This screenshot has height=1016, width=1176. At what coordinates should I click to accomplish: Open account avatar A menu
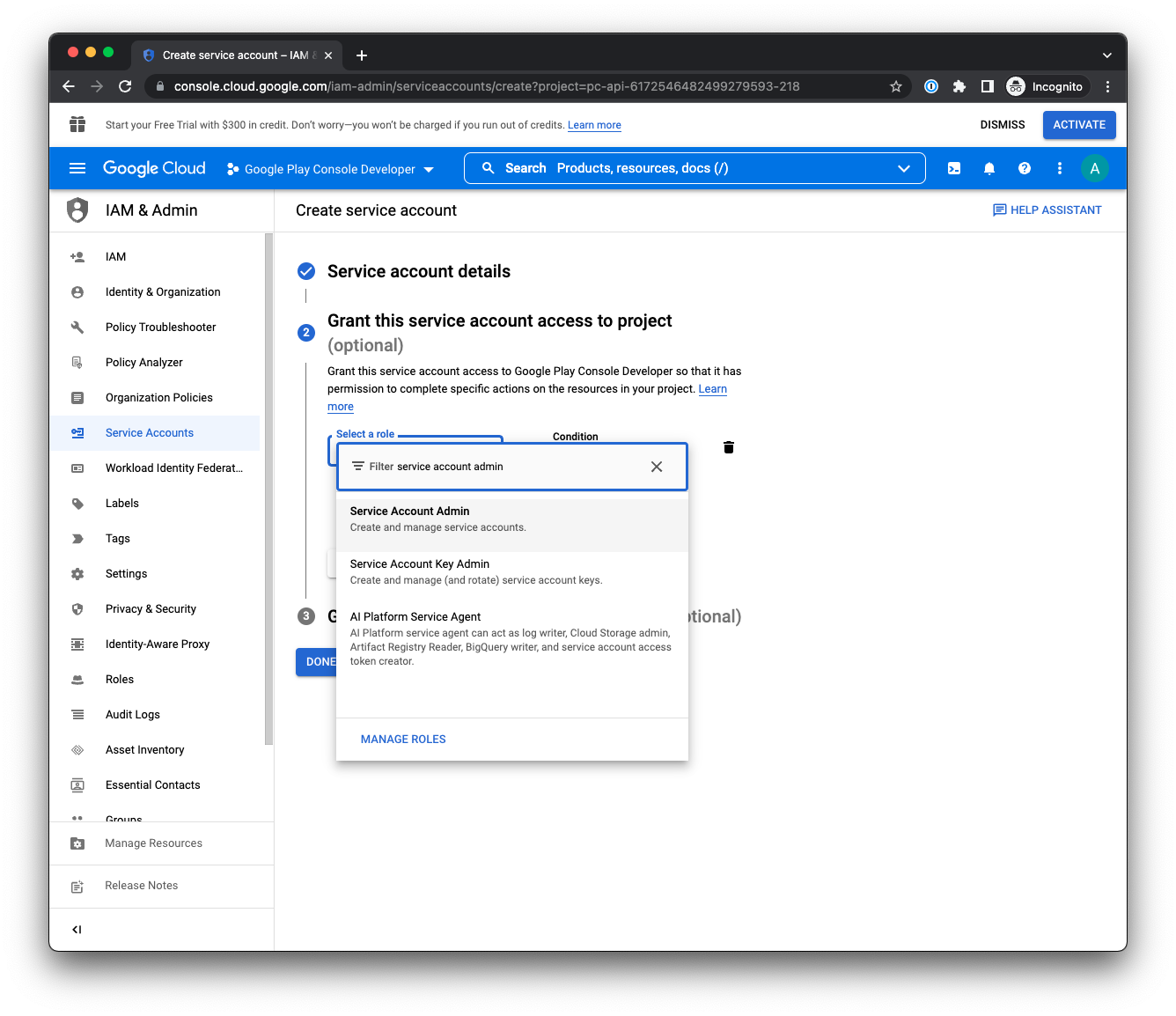[x=1095, y=168]
